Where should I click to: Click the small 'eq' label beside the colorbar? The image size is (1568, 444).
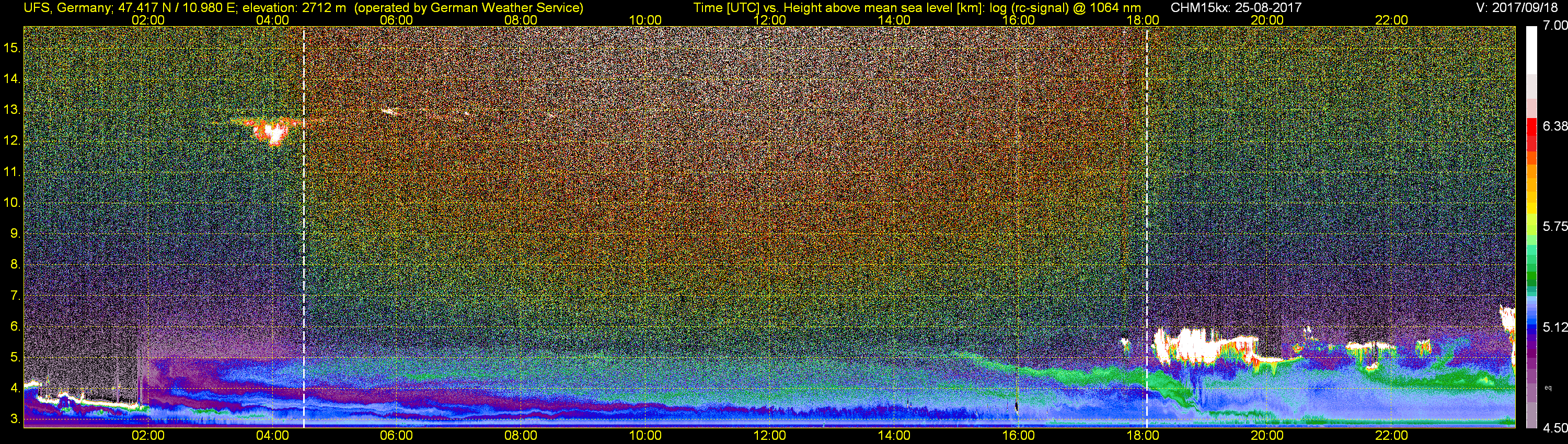[x=1548, y=388]
